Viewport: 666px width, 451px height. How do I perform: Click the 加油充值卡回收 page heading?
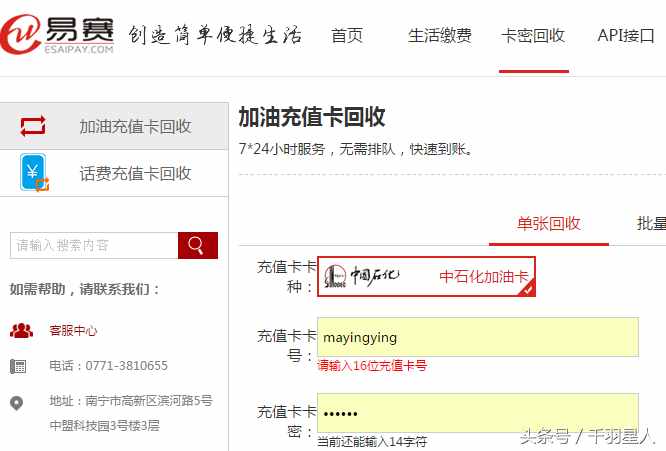click(x=312, y=117)
